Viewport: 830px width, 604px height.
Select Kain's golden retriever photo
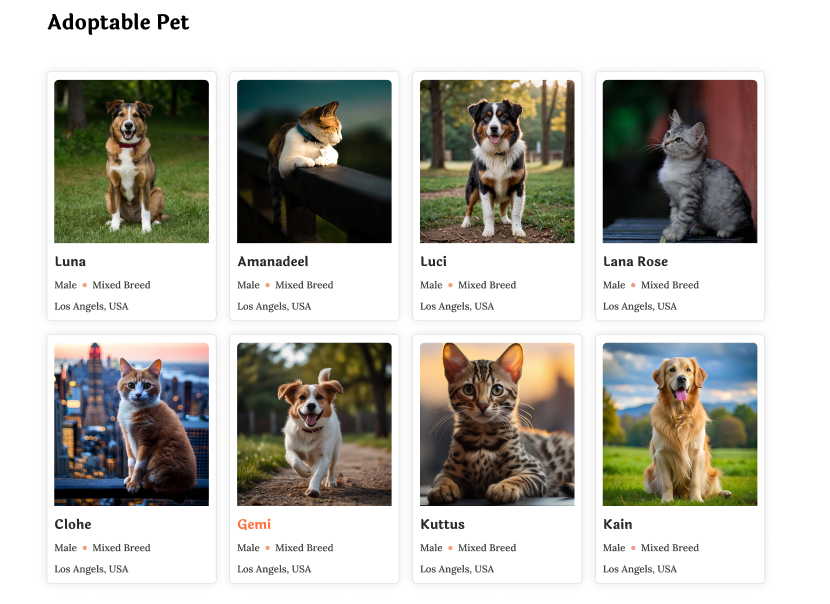(x=680, y=424)
